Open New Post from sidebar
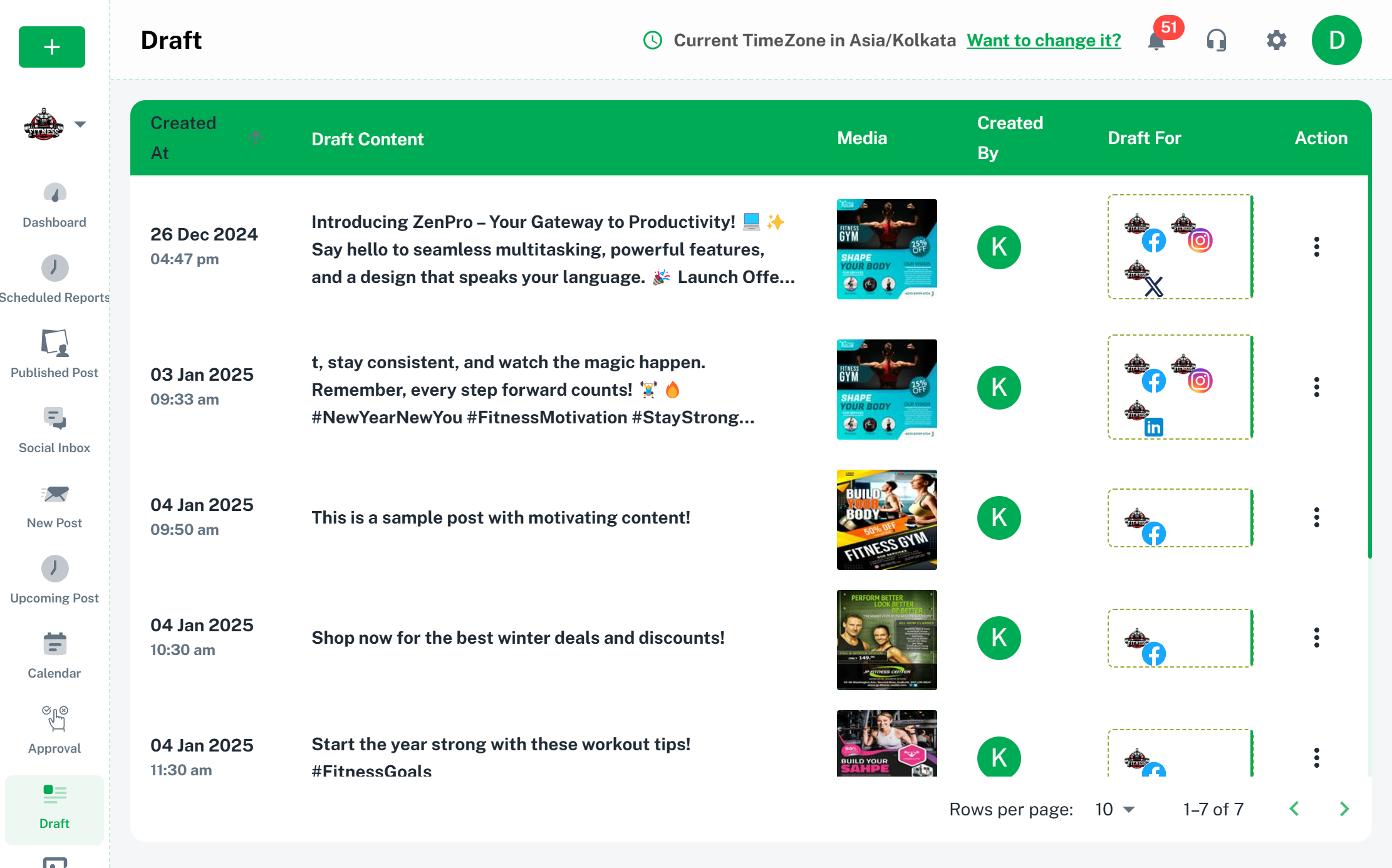 [x=55, y=506]
